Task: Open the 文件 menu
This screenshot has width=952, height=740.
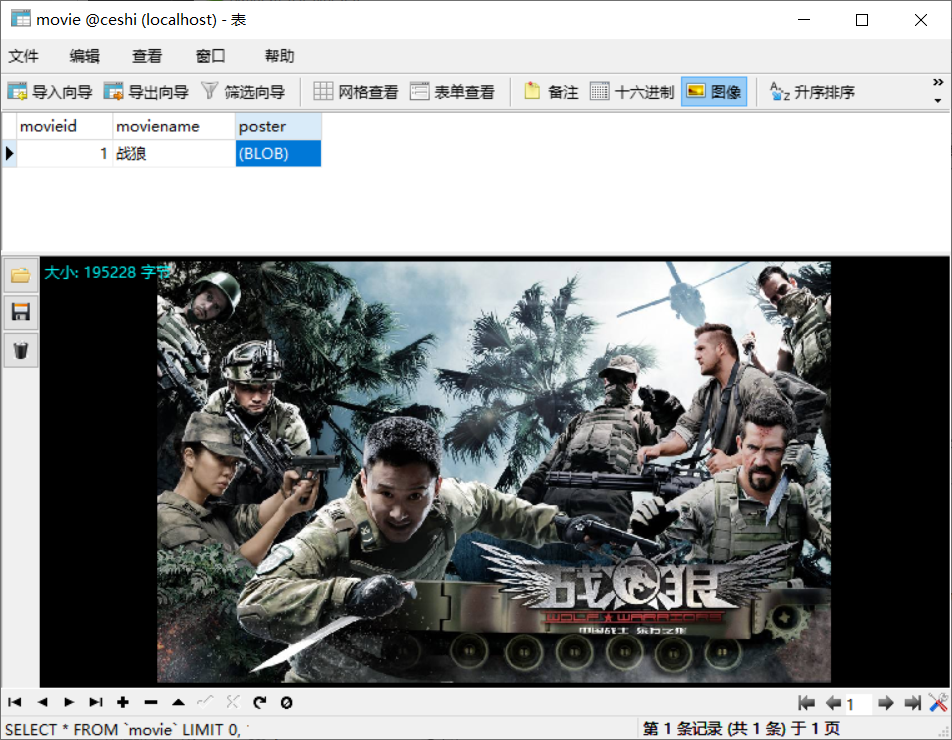Action: [24, 56]
